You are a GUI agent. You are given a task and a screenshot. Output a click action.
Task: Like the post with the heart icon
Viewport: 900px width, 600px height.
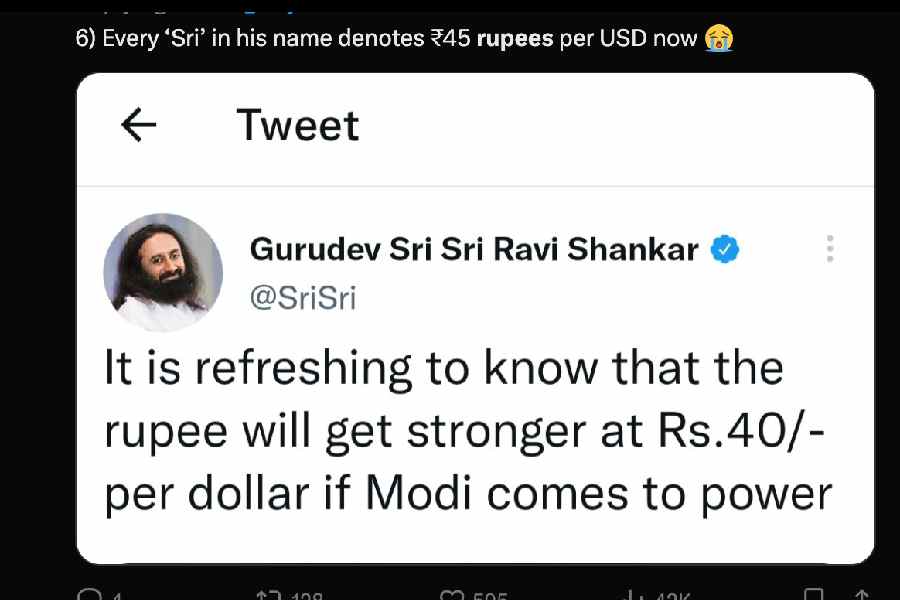click(x=453, y=596)
